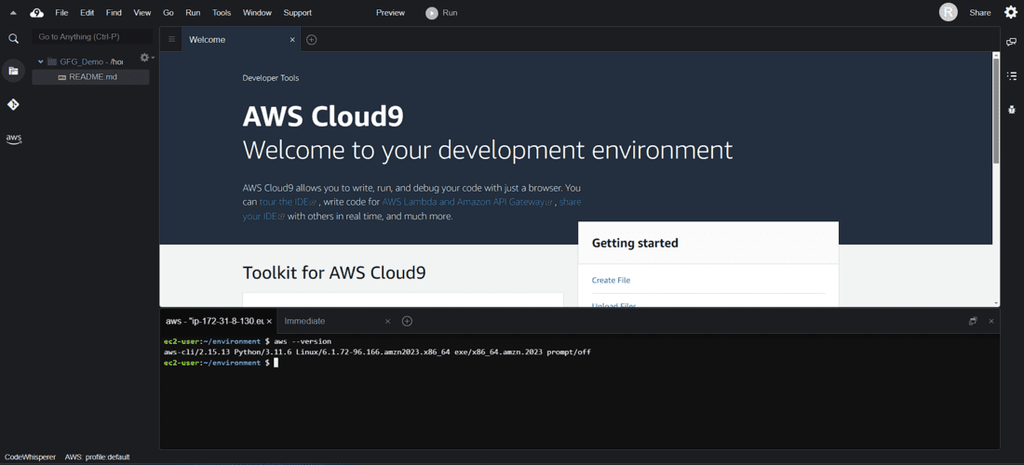
Task: Open the Tools menu
Action: click(221, 12)
